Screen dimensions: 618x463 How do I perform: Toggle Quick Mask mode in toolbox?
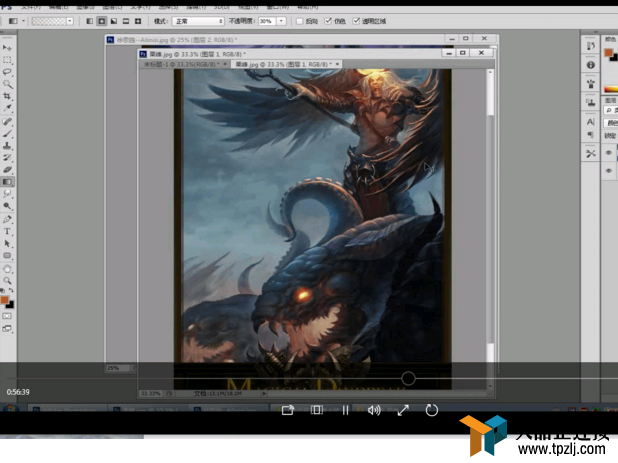click(7, 316)
